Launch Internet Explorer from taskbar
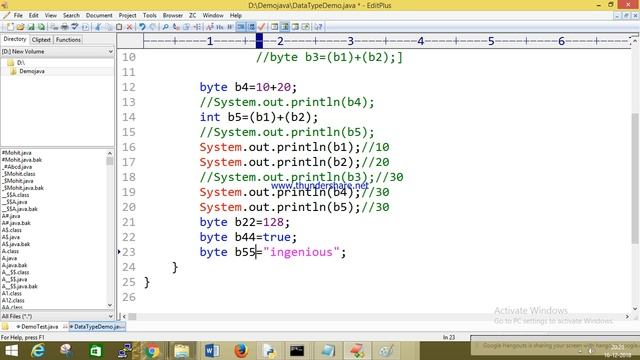The width and height of the screenshot is (640, 360). (x=38, y=351)
